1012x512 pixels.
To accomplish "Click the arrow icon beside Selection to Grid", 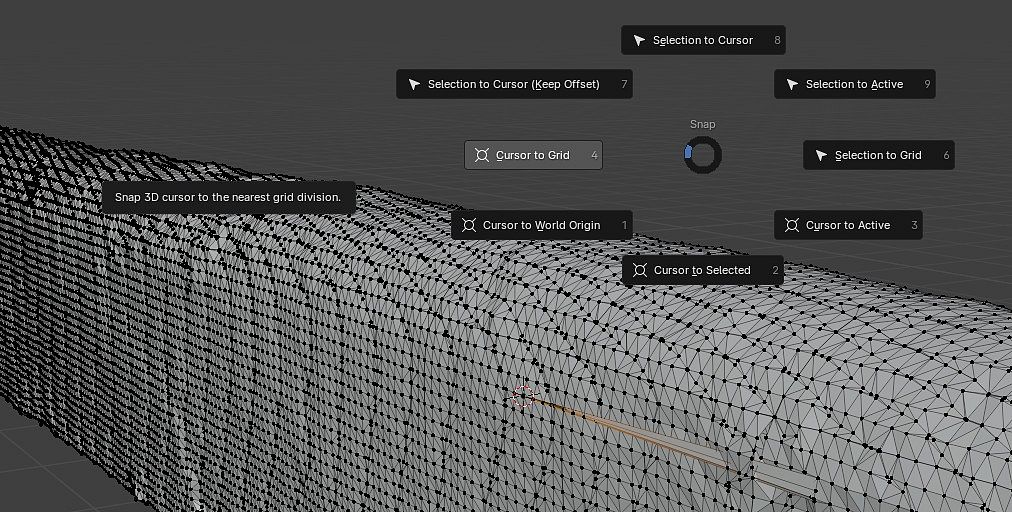I will tap(822, 156).
